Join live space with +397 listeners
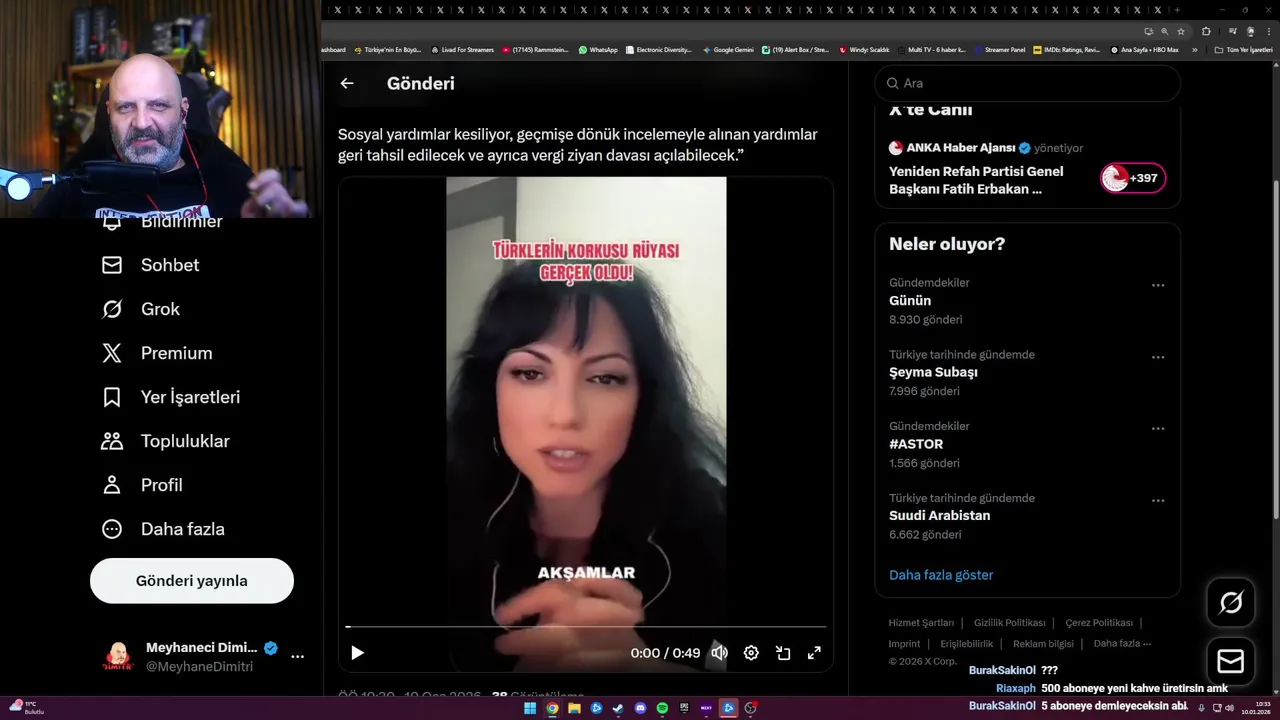This screenshot has height=720, width=1280. tap(1133, 178)
